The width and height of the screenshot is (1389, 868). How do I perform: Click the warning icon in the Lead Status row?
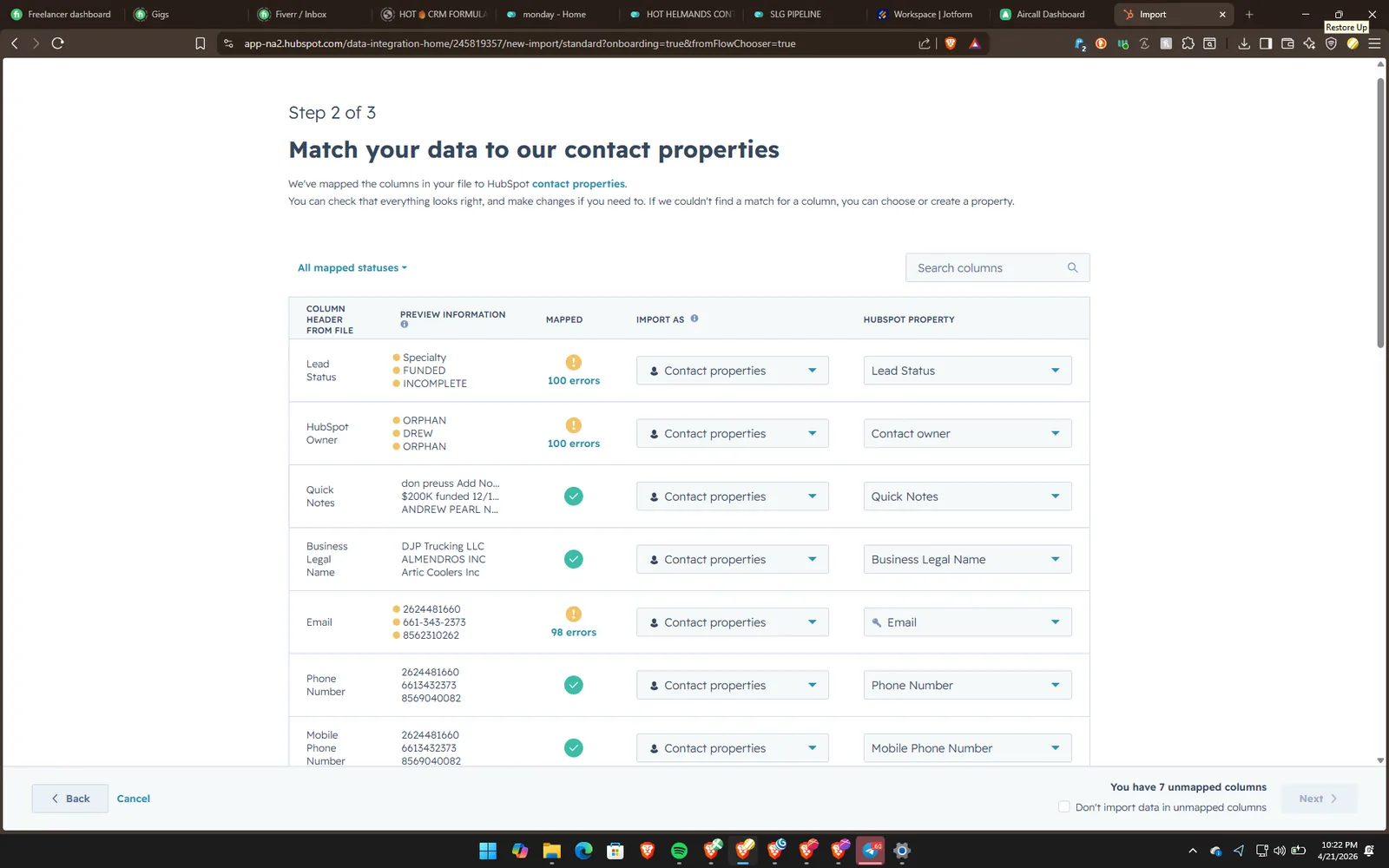tap(574, 362)
